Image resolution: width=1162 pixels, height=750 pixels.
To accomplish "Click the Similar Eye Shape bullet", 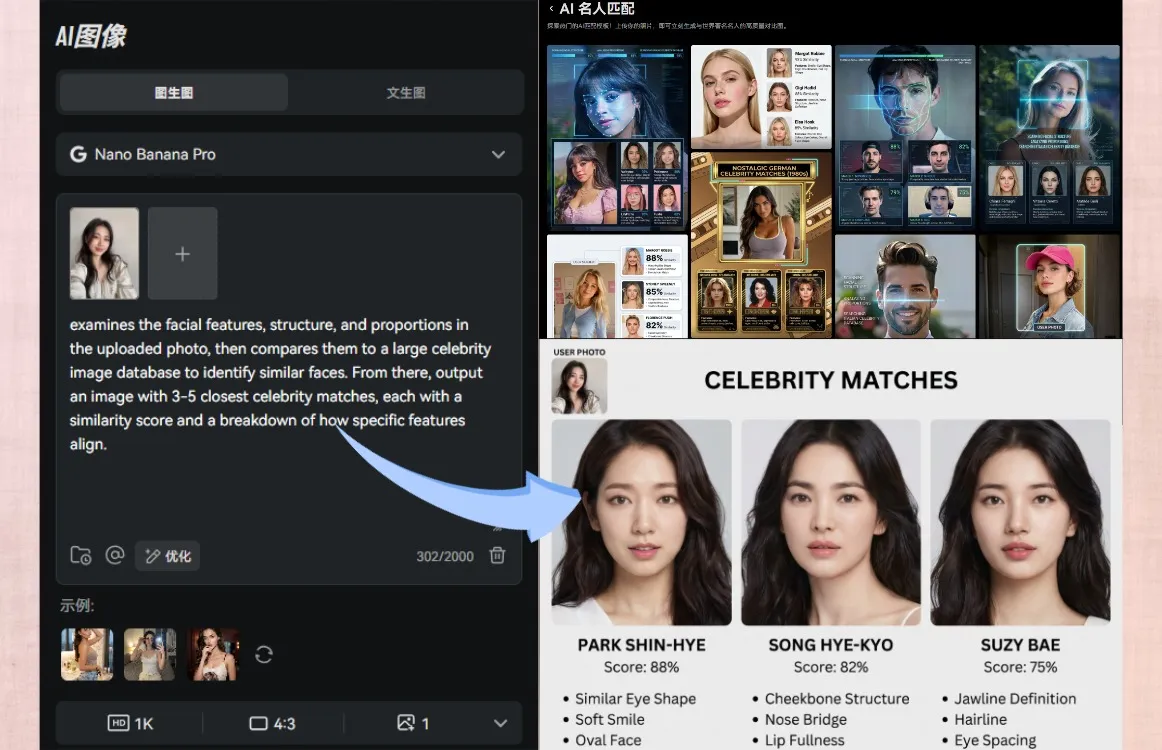I will (635, 699).
